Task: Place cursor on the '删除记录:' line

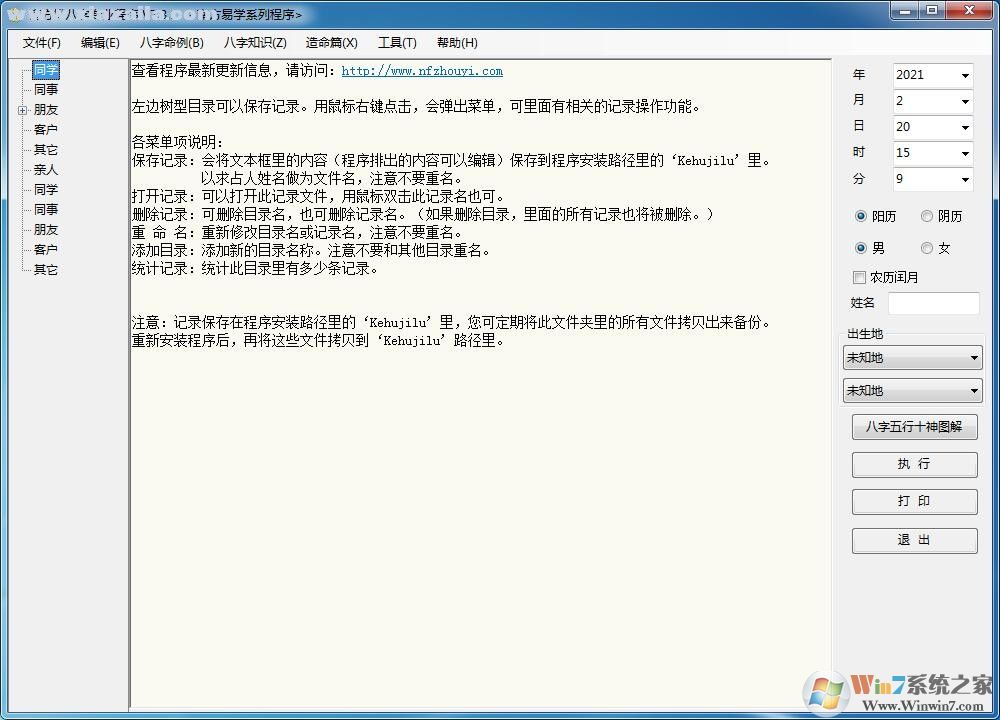Action: 422,214
